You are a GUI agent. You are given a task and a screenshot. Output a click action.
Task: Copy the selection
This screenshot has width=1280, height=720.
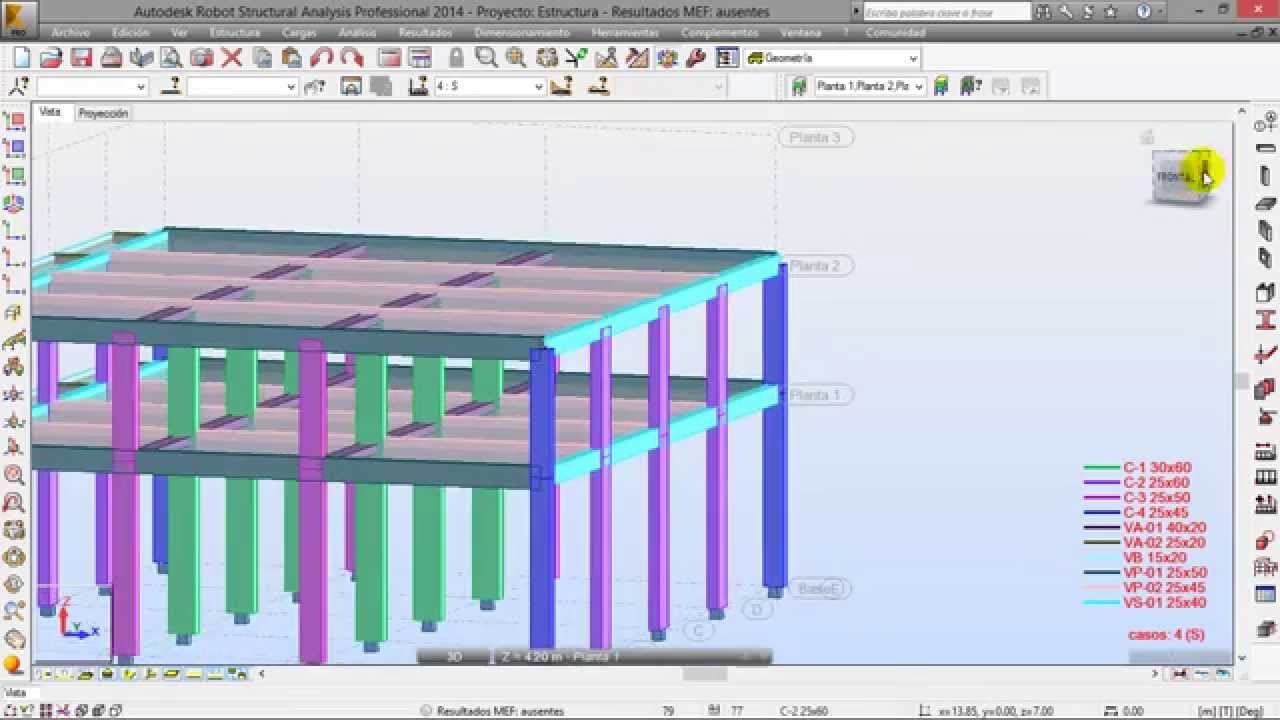coord(262,58)
